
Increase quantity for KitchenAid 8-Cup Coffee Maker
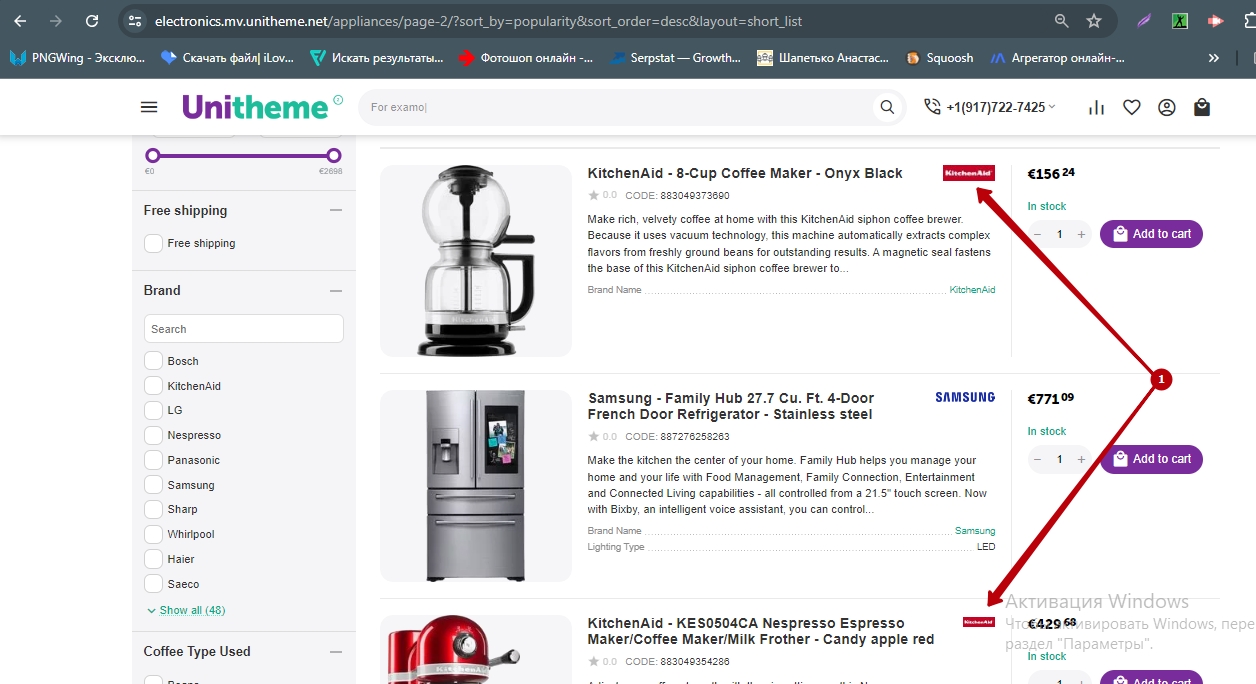coord(1081,234)
